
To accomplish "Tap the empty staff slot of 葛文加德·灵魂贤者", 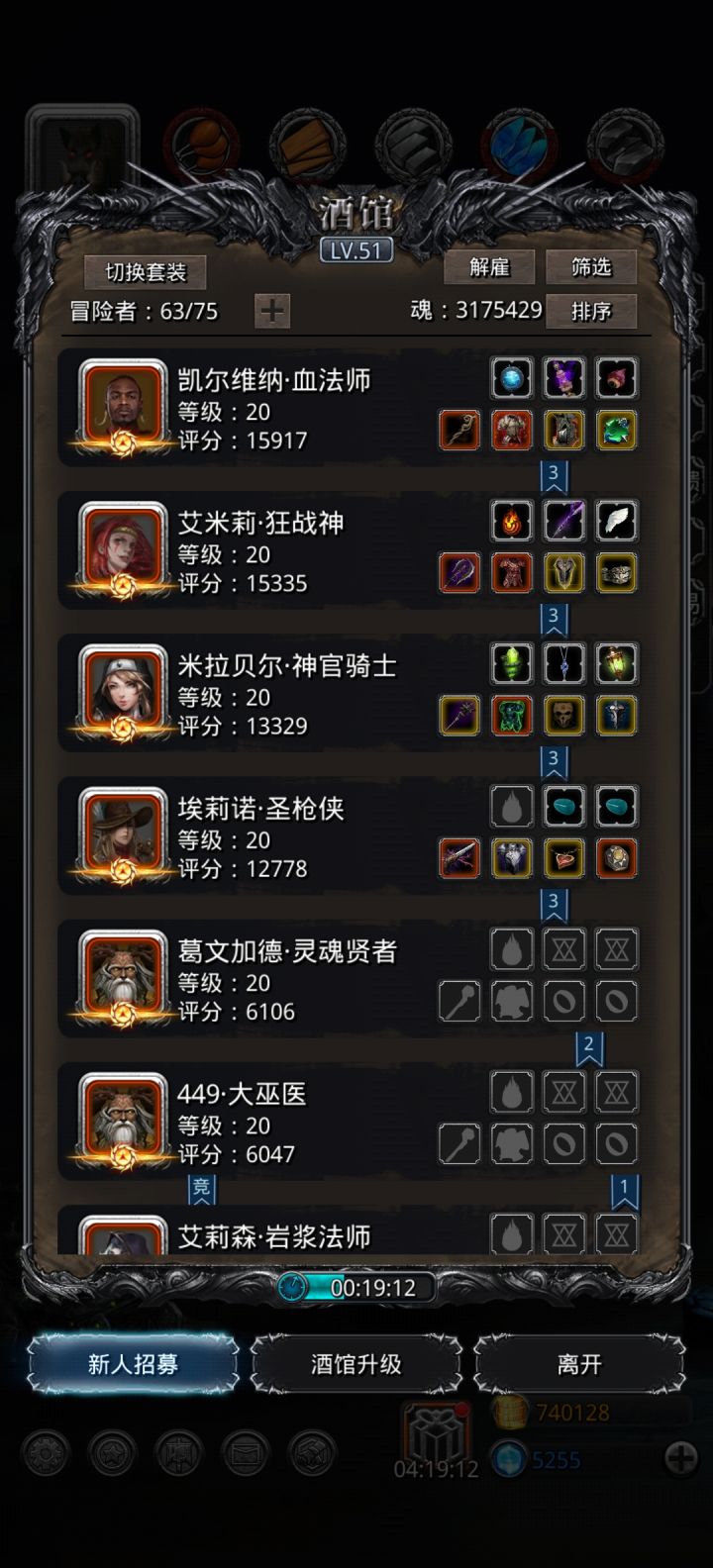I will 459,1000.
